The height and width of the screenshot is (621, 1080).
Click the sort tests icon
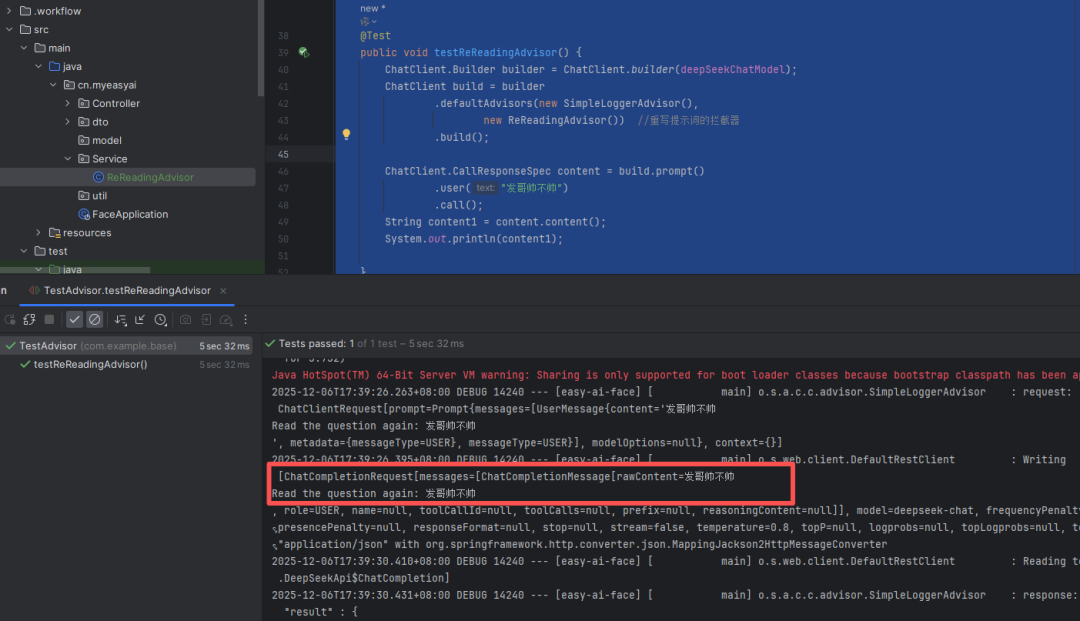[x=121, y=320]
